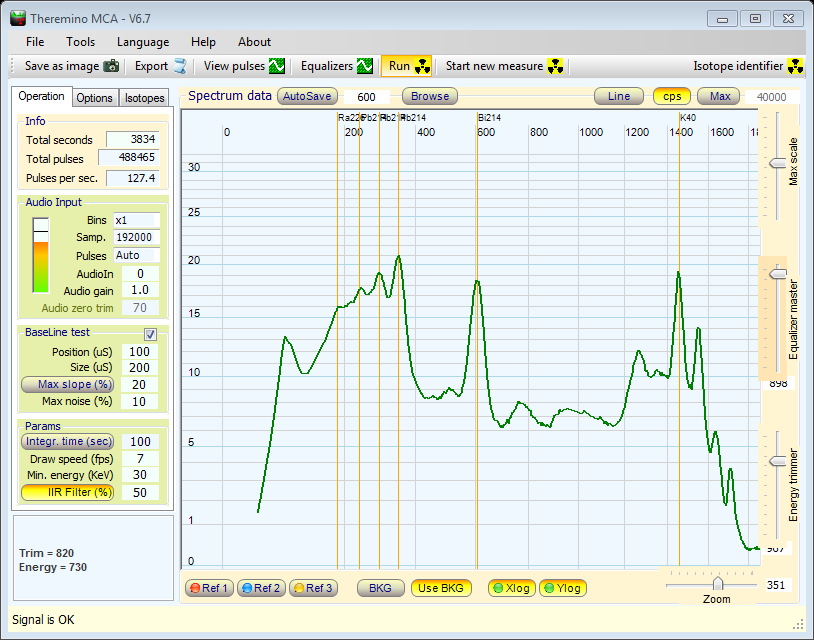Screen dimensions: 814x640
Task: Click the Browse button
Action: tap(430, 97)
